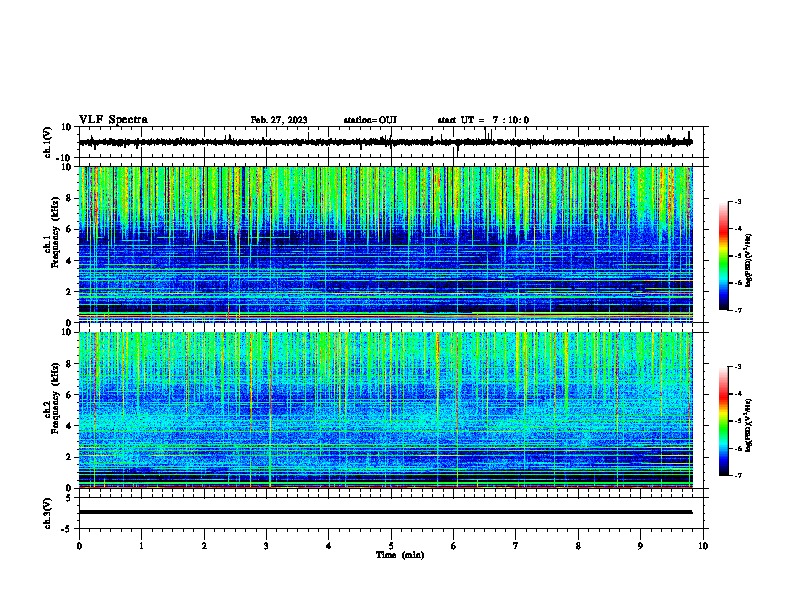792x612 pixels.
Task: Click the ch.3 voltage flat trace panel
Action: [x=391, y=513]
